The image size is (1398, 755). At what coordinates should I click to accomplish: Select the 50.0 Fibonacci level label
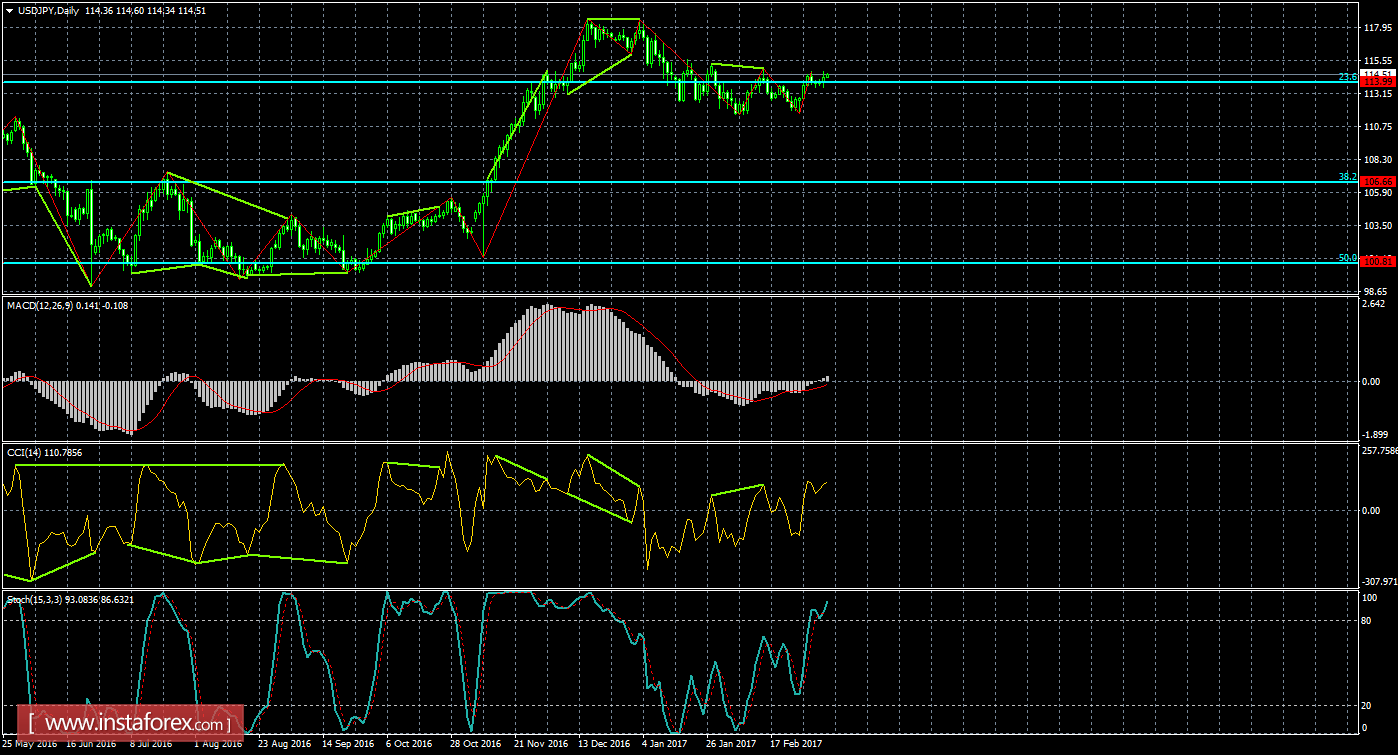pyautogui.click(x=1347, y=257)
